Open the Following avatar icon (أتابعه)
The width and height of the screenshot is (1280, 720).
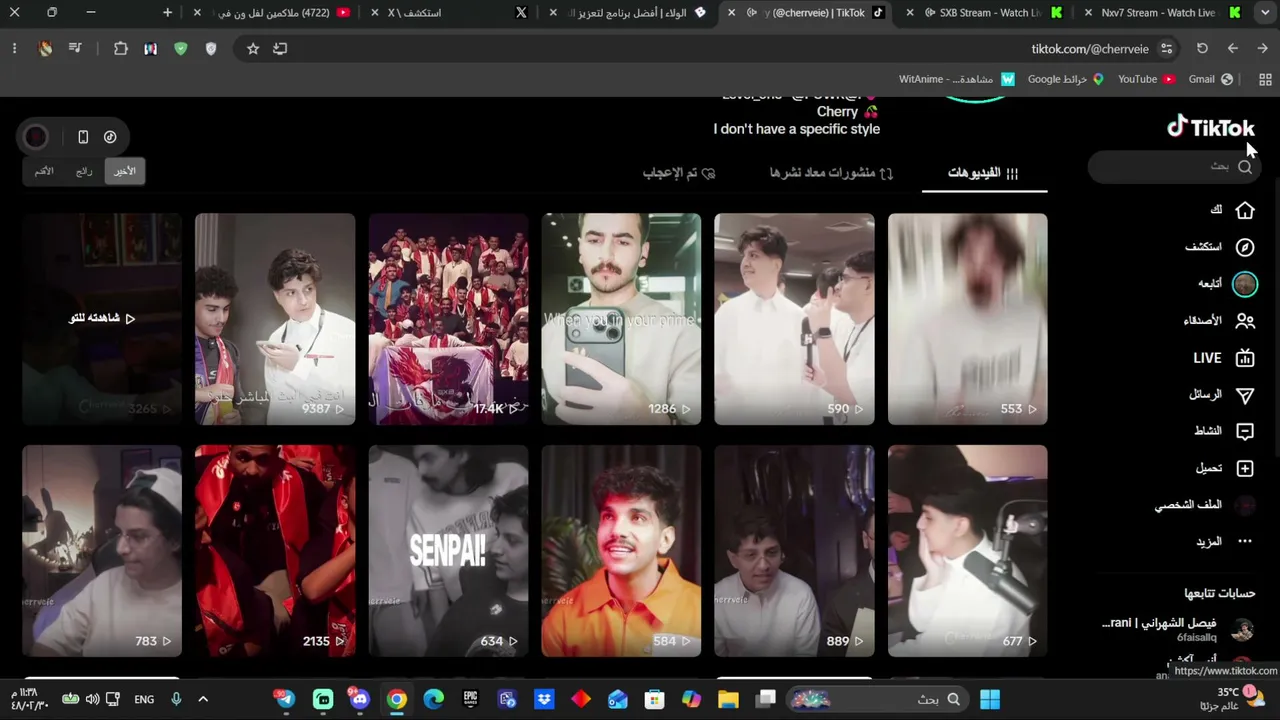[x=1245, y=284]
